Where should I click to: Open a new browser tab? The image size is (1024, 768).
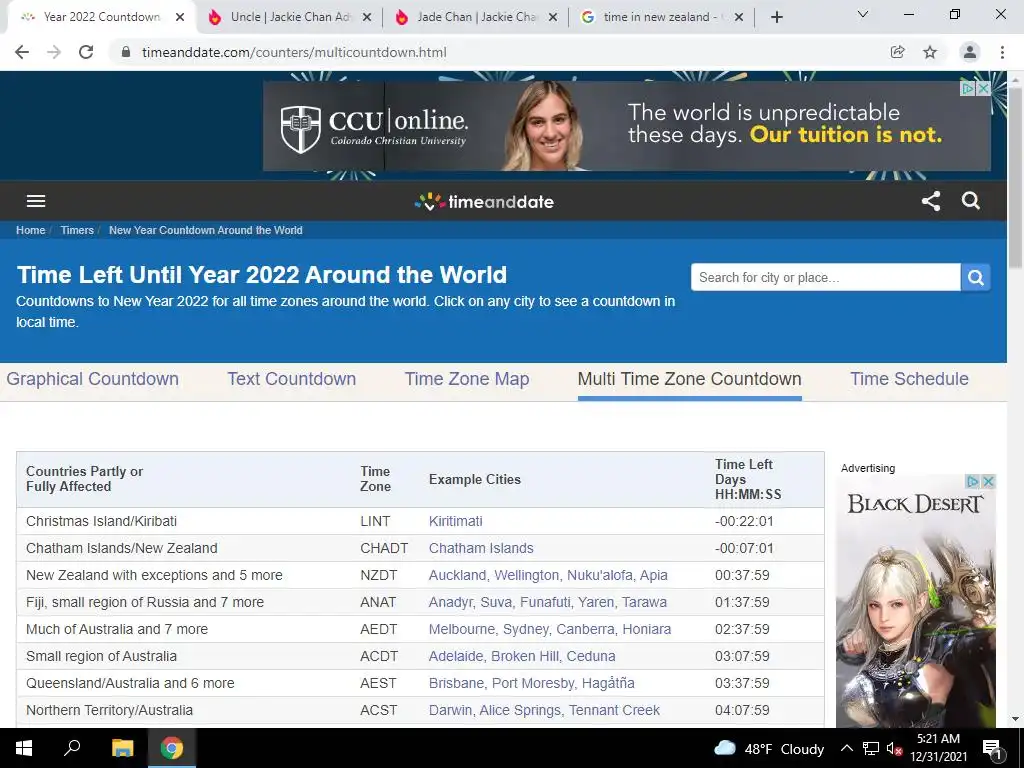point(776,18)
